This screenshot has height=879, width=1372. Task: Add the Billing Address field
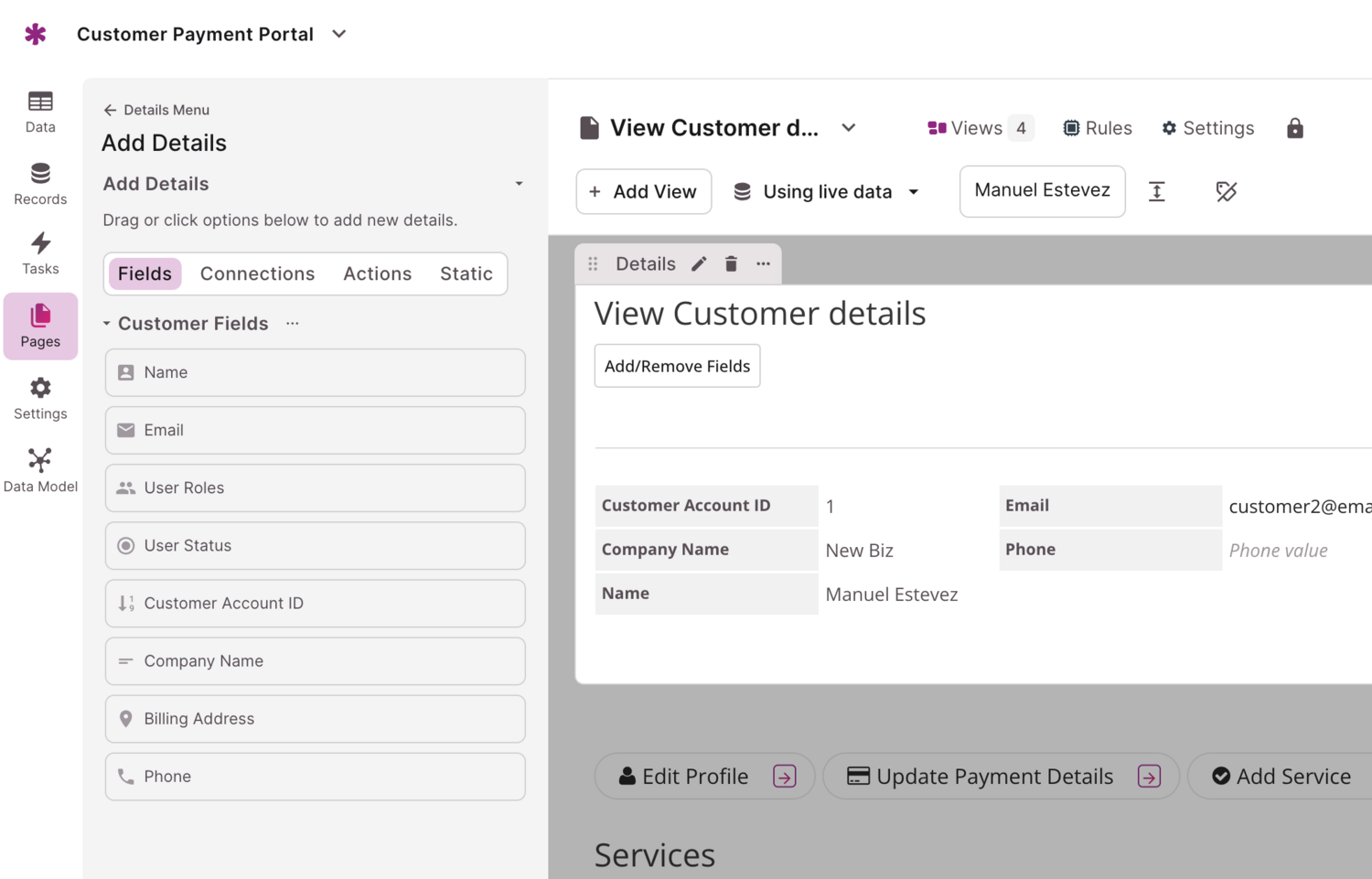click(x=315, y=719)
